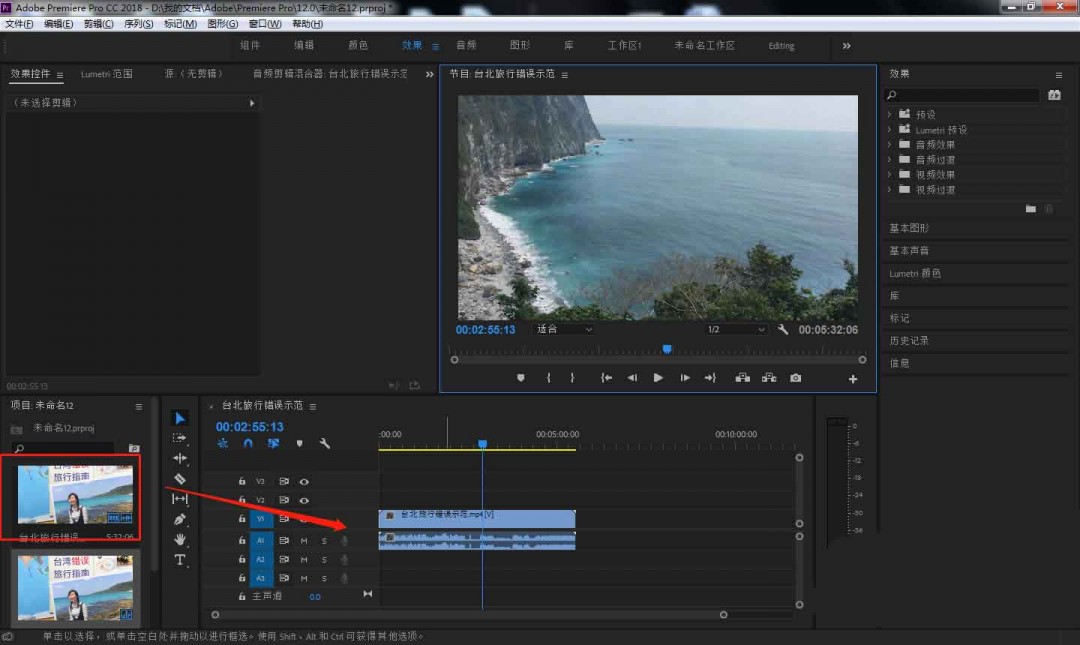Image resolution: width=1080 pixels, height=645 pixels.
Task: Choose the Hand tool
Action: pos(180,539)
